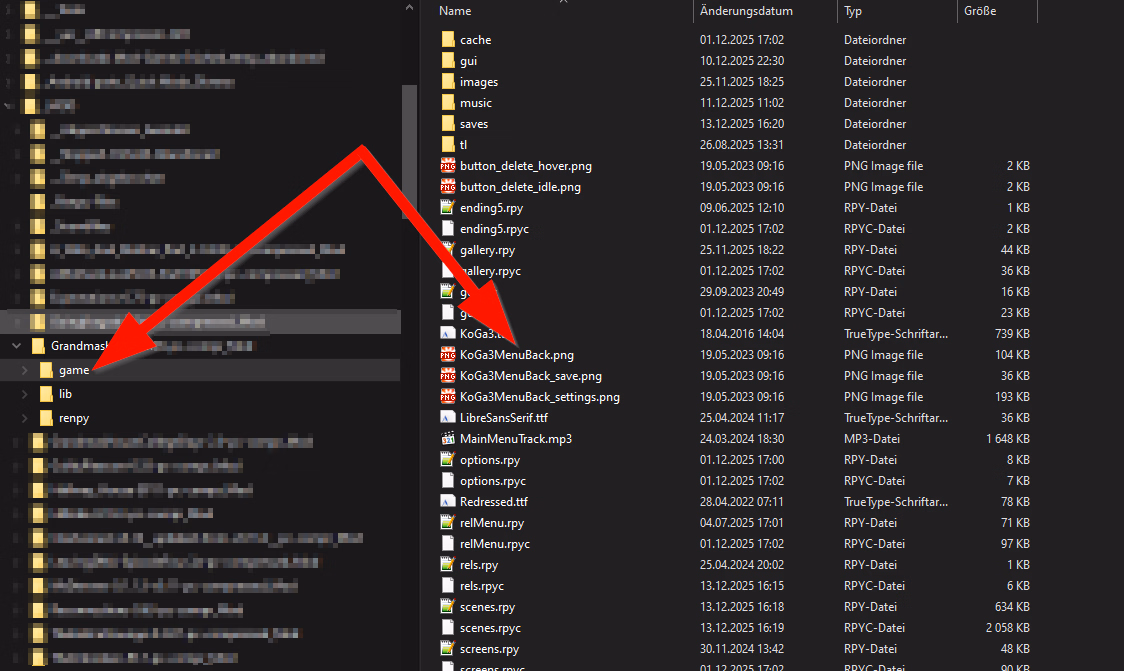Click the audio icon of MainMenuTrack.mp3
Screen dimensions: 1124x671
(x=448, y=439)
